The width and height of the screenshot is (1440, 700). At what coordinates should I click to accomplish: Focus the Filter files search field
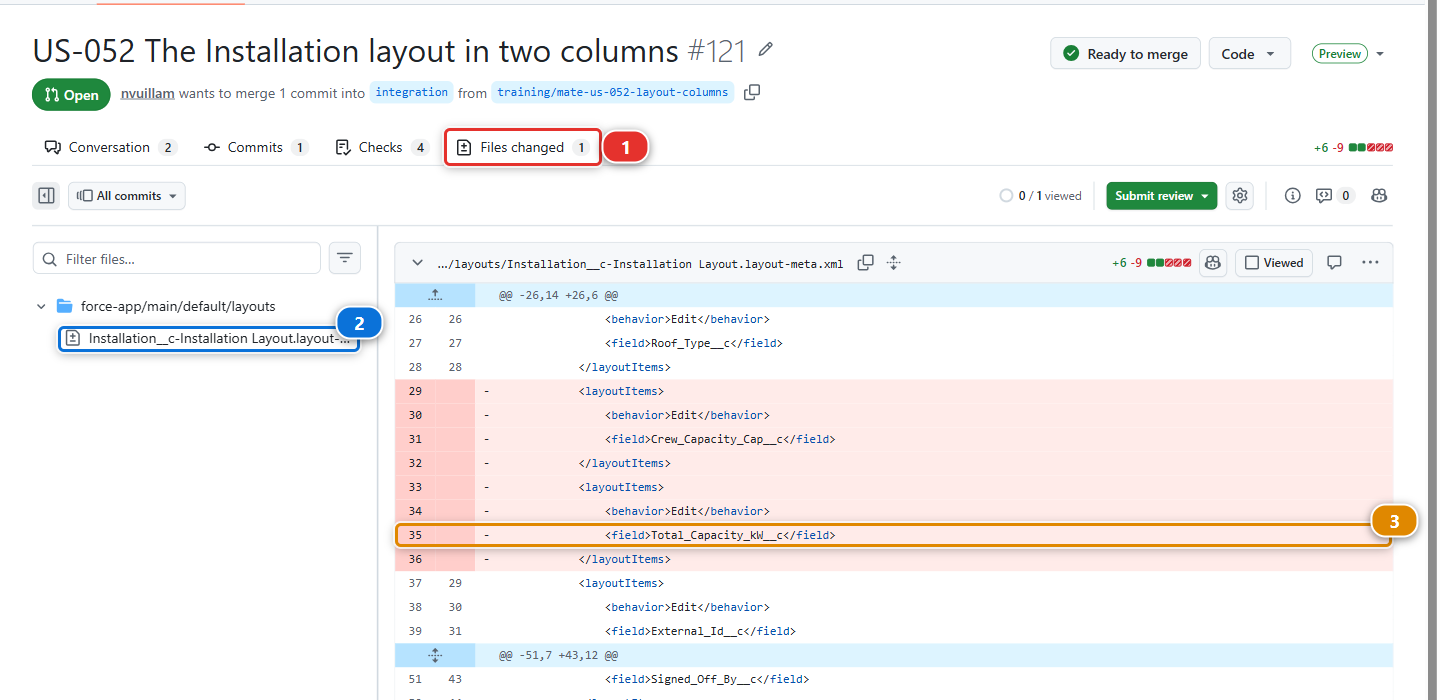tap(177, 258)
